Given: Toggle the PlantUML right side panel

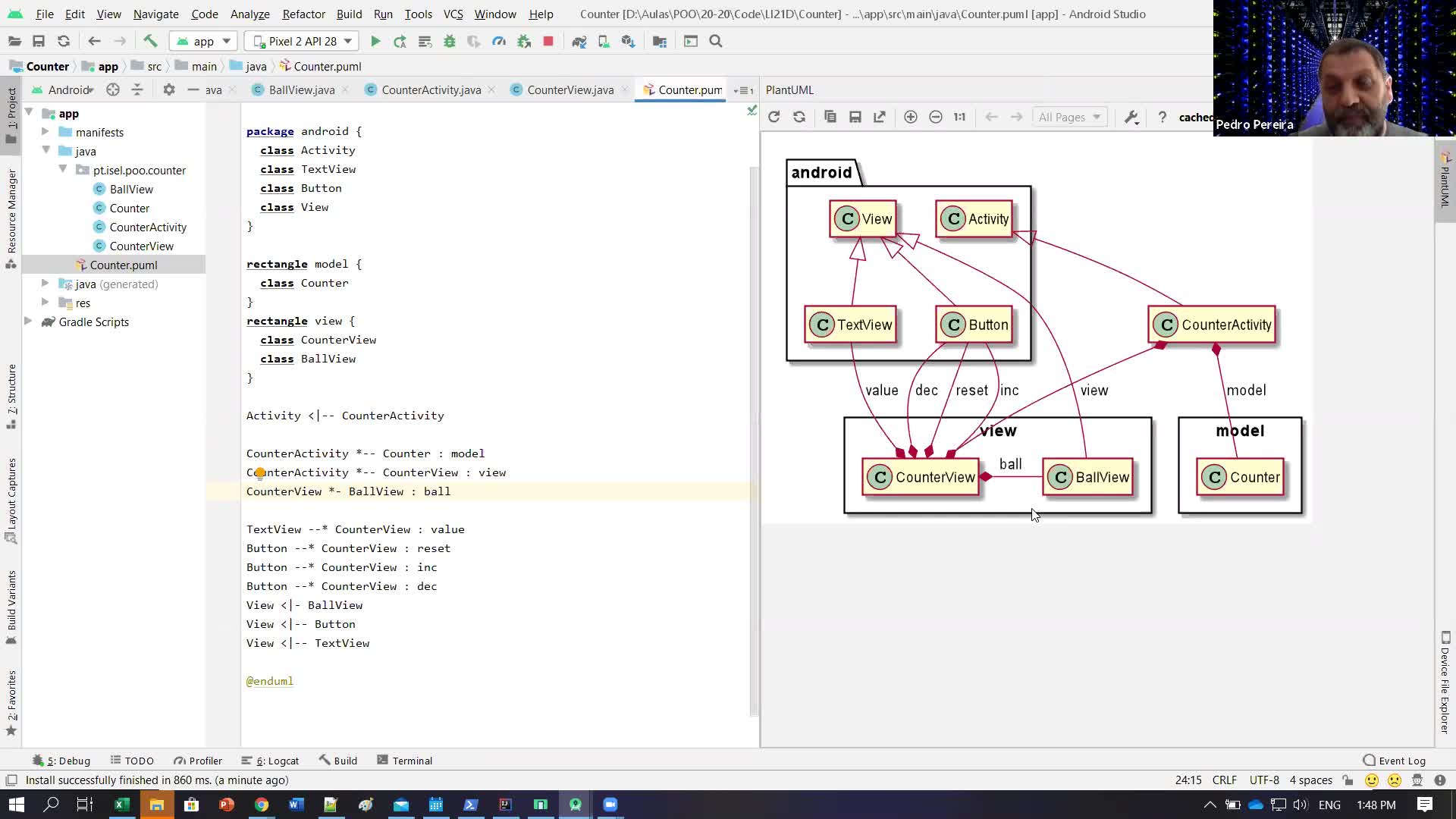Looking at the screenshot, I should coord(1445,180).
